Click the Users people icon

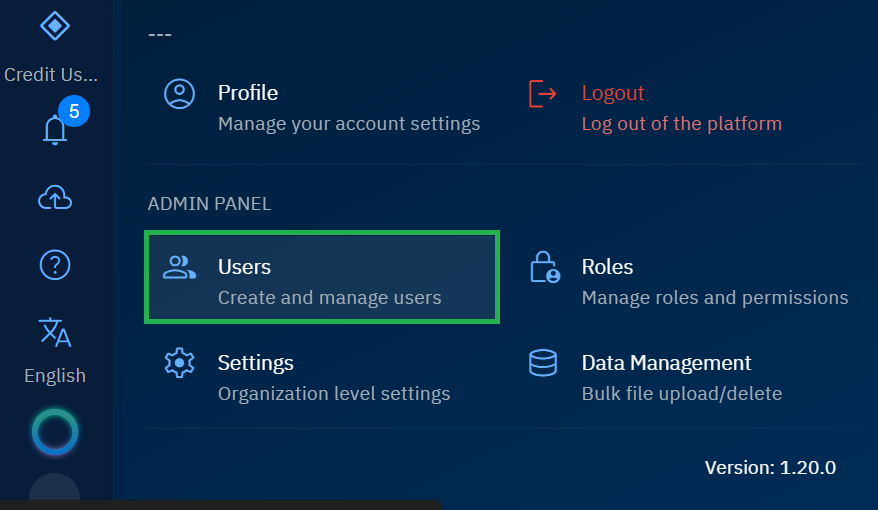(x=179, y=267)
